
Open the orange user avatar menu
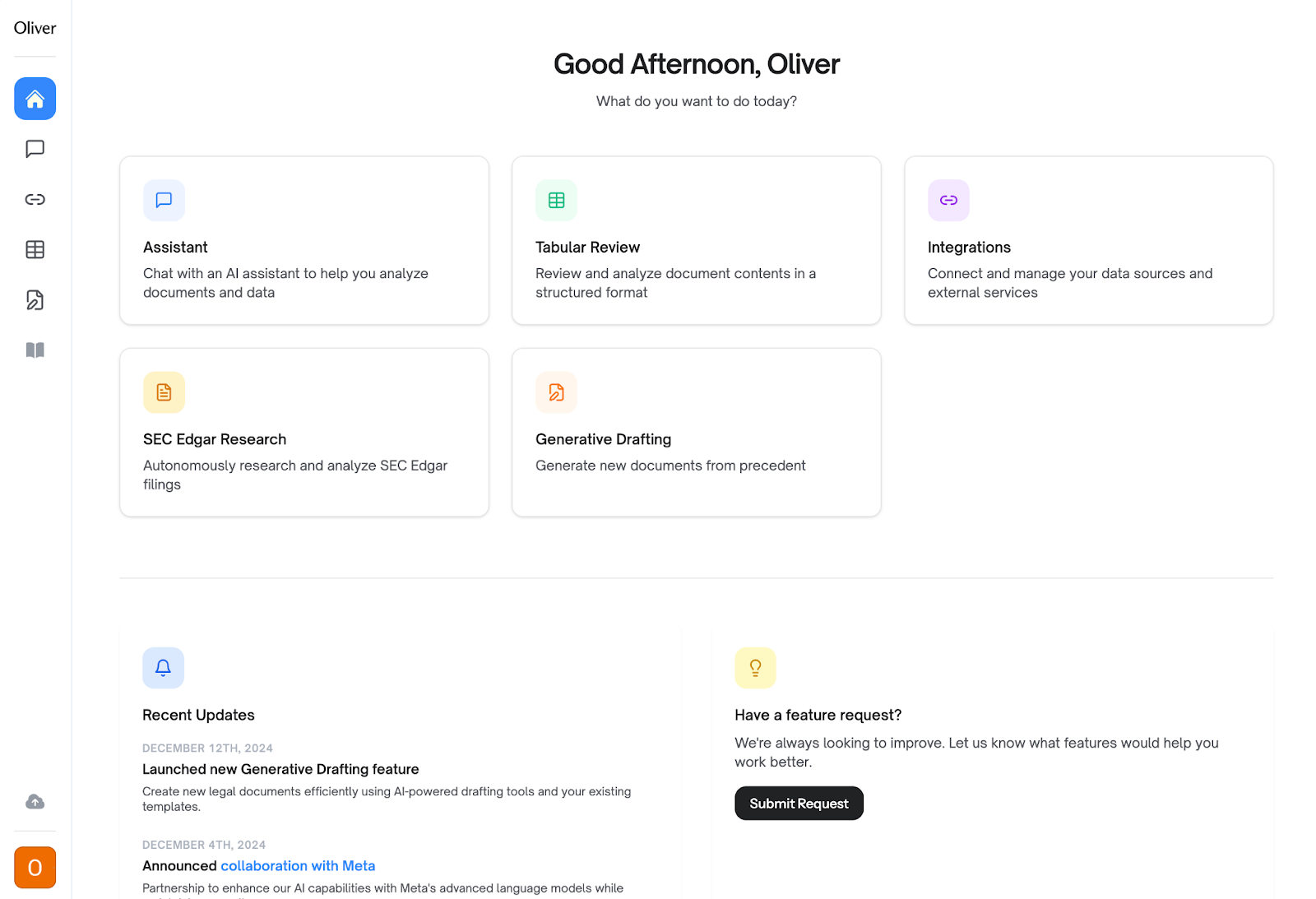[x=35, y=868]
